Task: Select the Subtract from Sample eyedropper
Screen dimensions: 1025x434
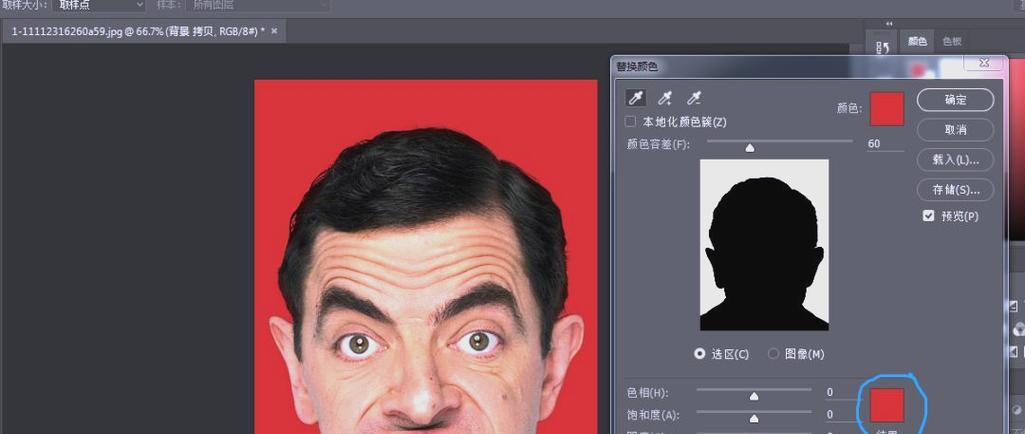Action: pyautogui.click(x=693, y=99)
